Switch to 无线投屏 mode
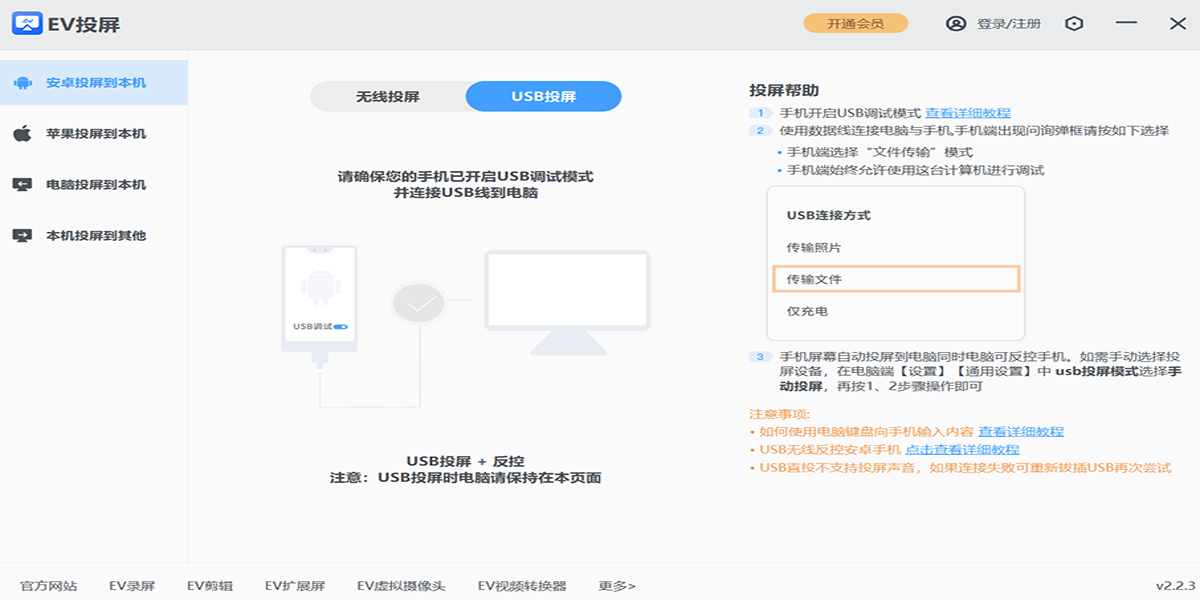This screenshot has width=1200, height=600. tap(388, 97)
